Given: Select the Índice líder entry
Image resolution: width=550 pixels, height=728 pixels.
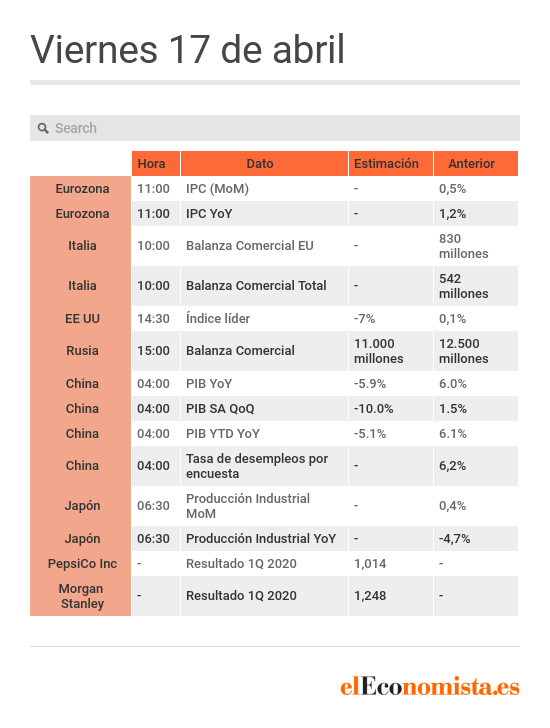Looking at the screenshot, I should tap(218, 318).
